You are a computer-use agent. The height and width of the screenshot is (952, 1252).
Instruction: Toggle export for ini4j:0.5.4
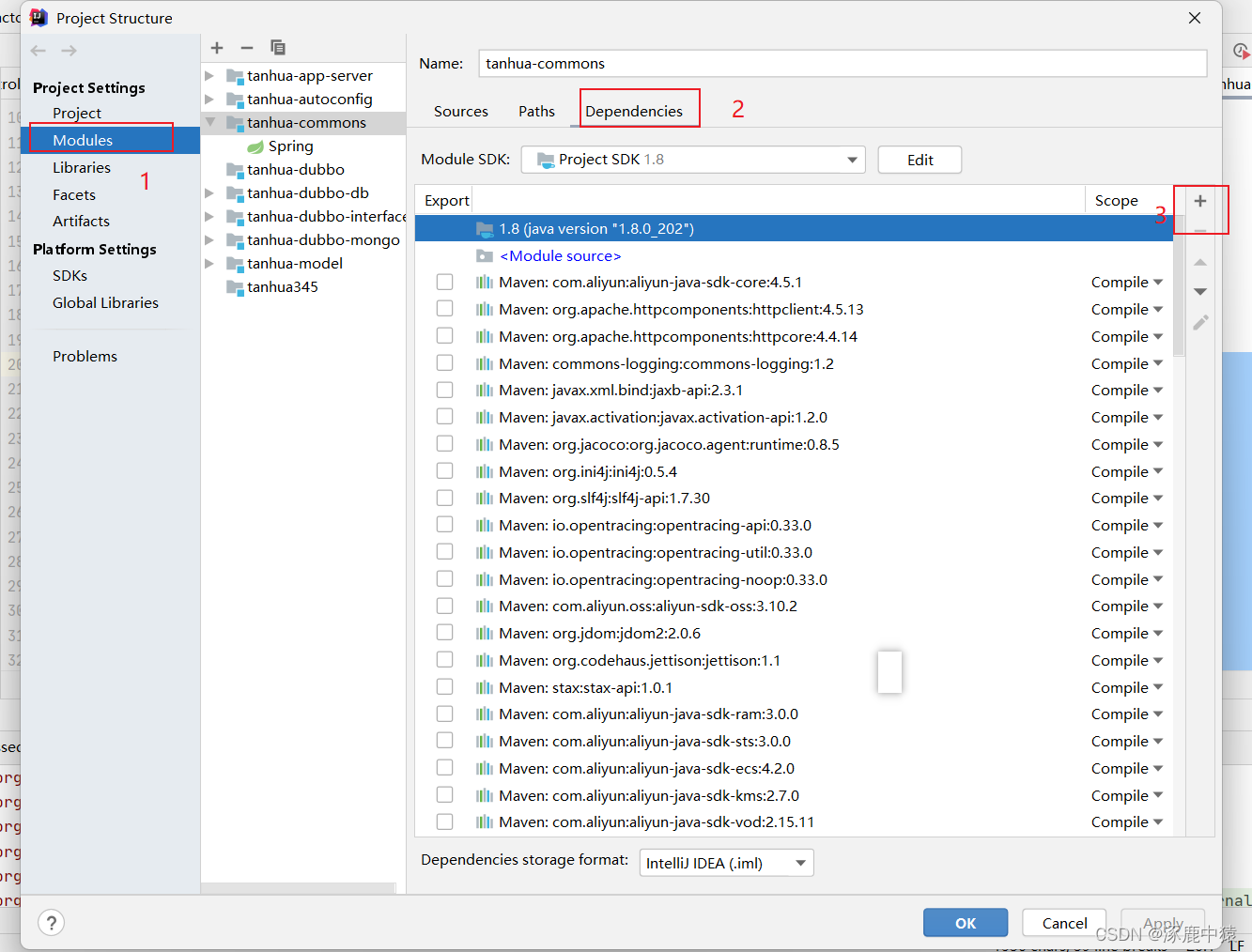point(445,471)
